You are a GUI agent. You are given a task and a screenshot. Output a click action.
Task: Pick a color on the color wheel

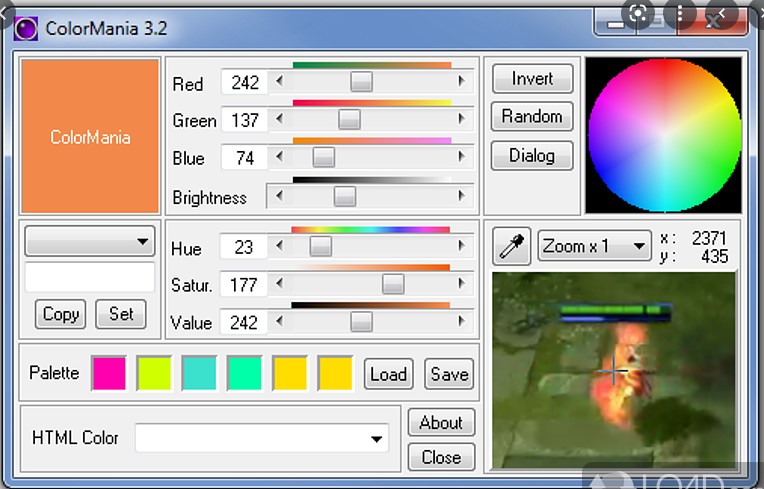pos(665,135)
